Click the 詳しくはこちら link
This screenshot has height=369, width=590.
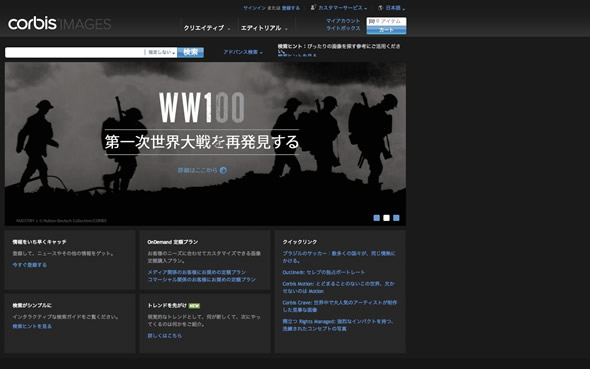coord(164,336)
